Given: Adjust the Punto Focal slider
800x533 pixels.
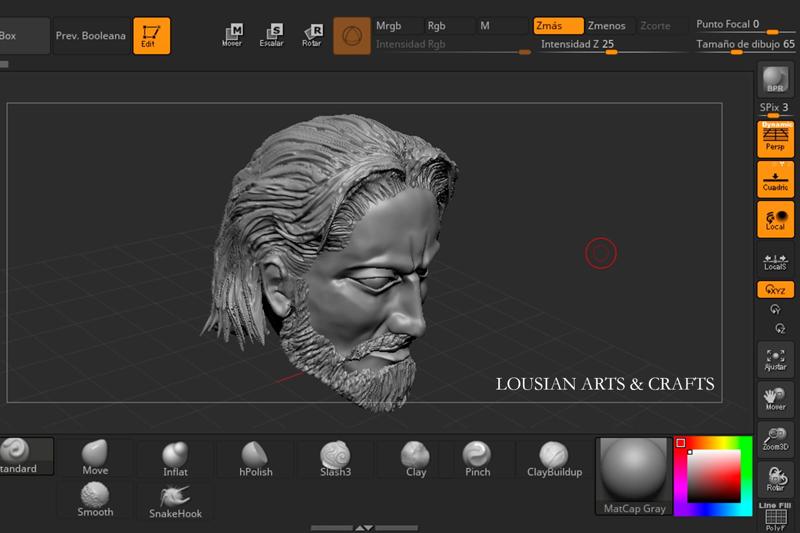Looking at the screenshot, I should 745,26.
